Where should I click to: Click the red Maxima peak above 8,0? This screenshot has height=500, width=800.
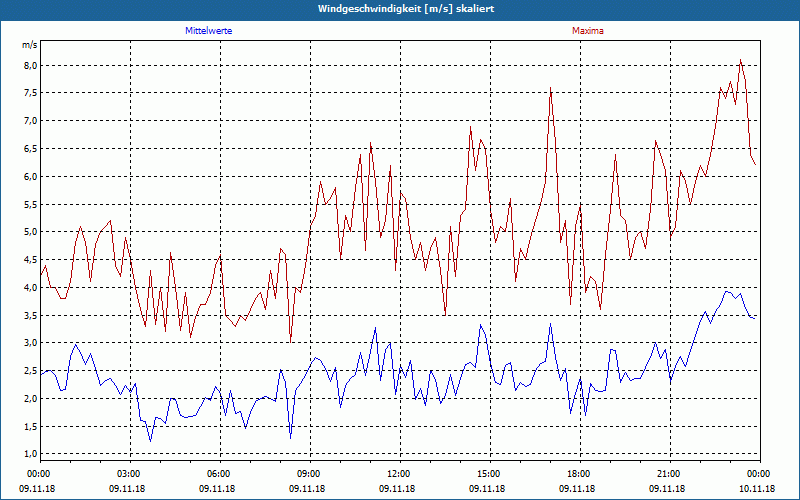click(740, 60)
